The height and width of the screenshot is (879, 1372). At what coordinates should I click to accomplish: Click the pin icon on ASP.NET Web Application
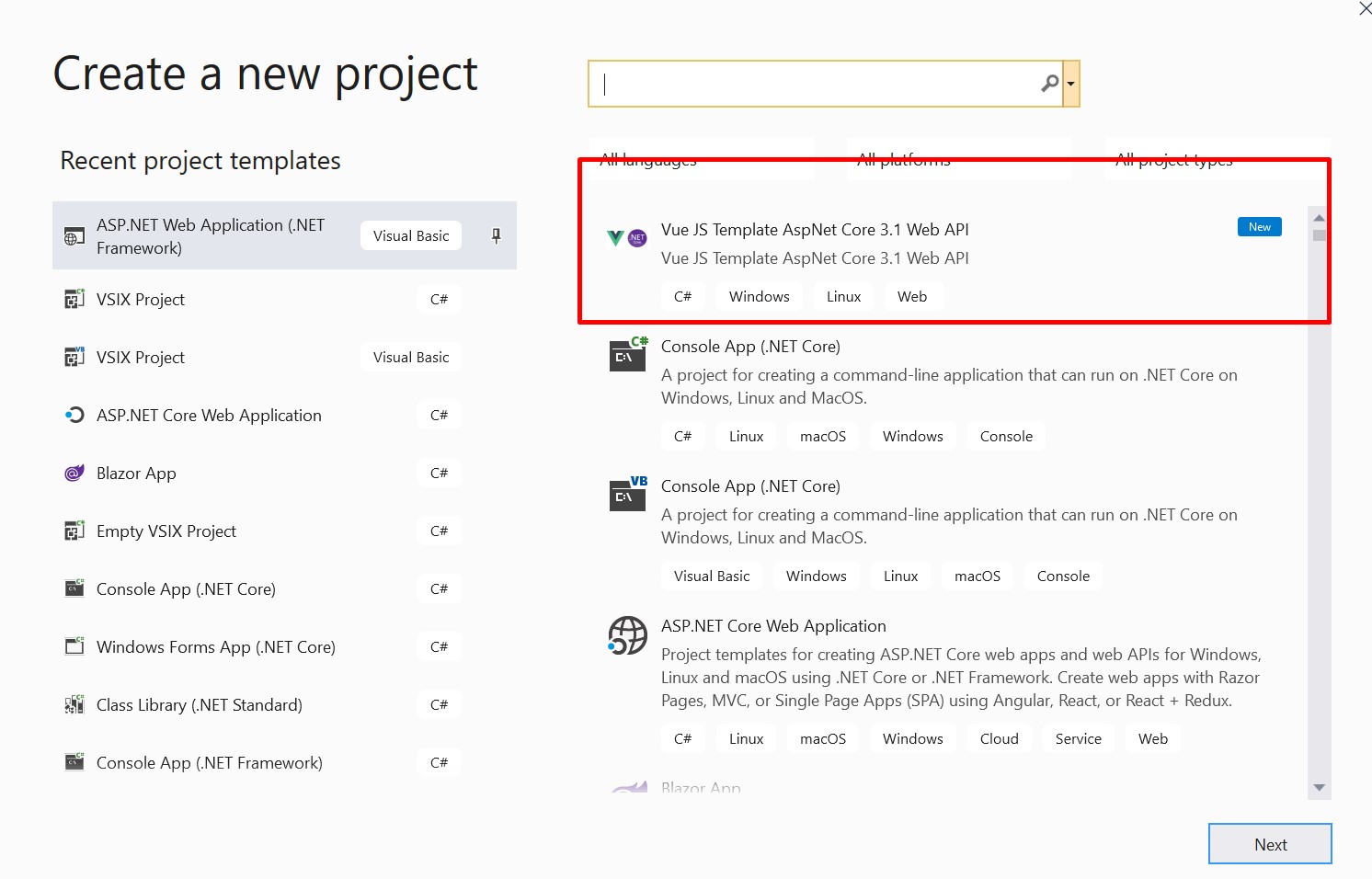[x=496, y=235]
